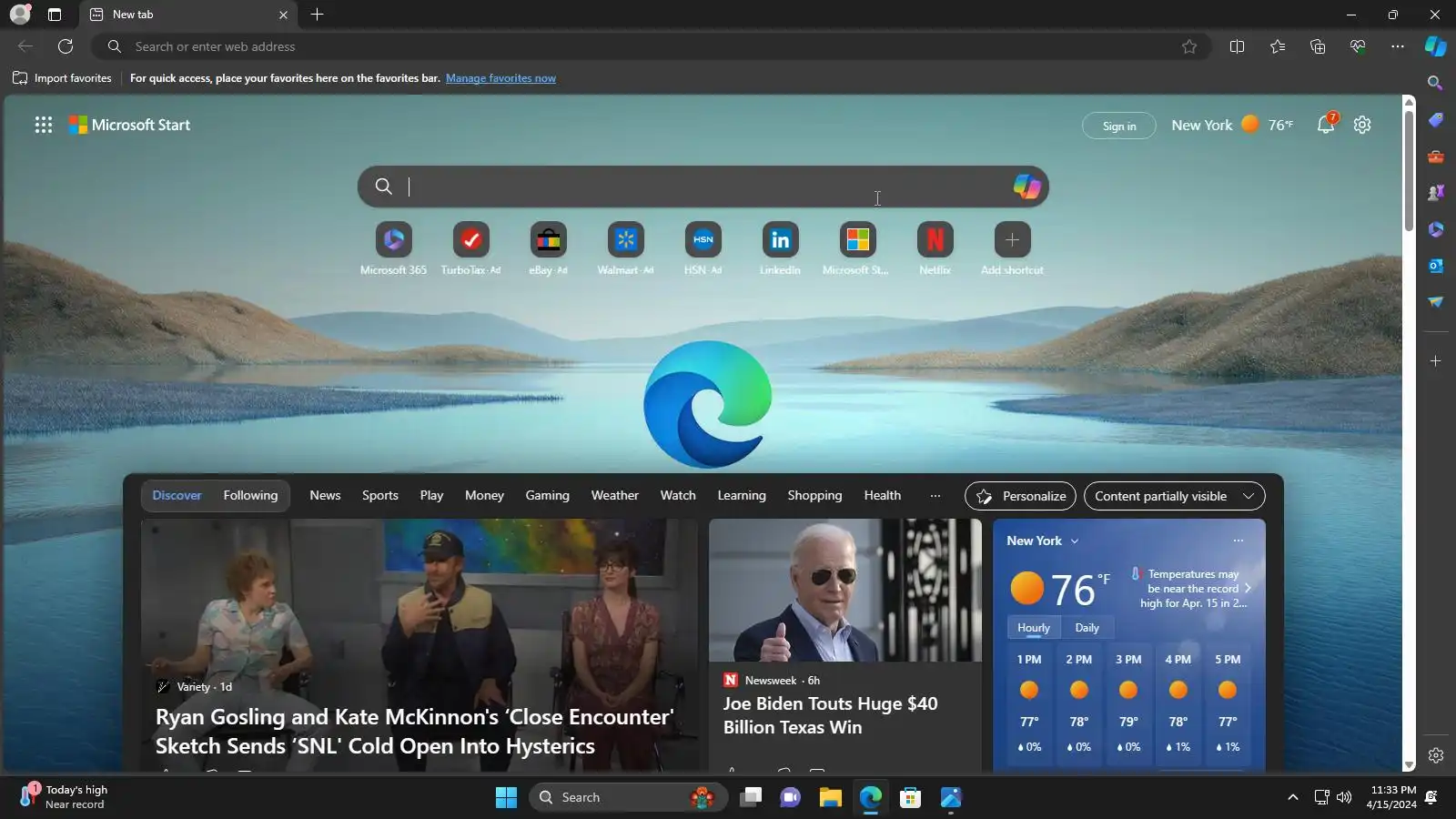Click the Sign in button
The width and height of the screenshot is (1456, 819).
1119,126
